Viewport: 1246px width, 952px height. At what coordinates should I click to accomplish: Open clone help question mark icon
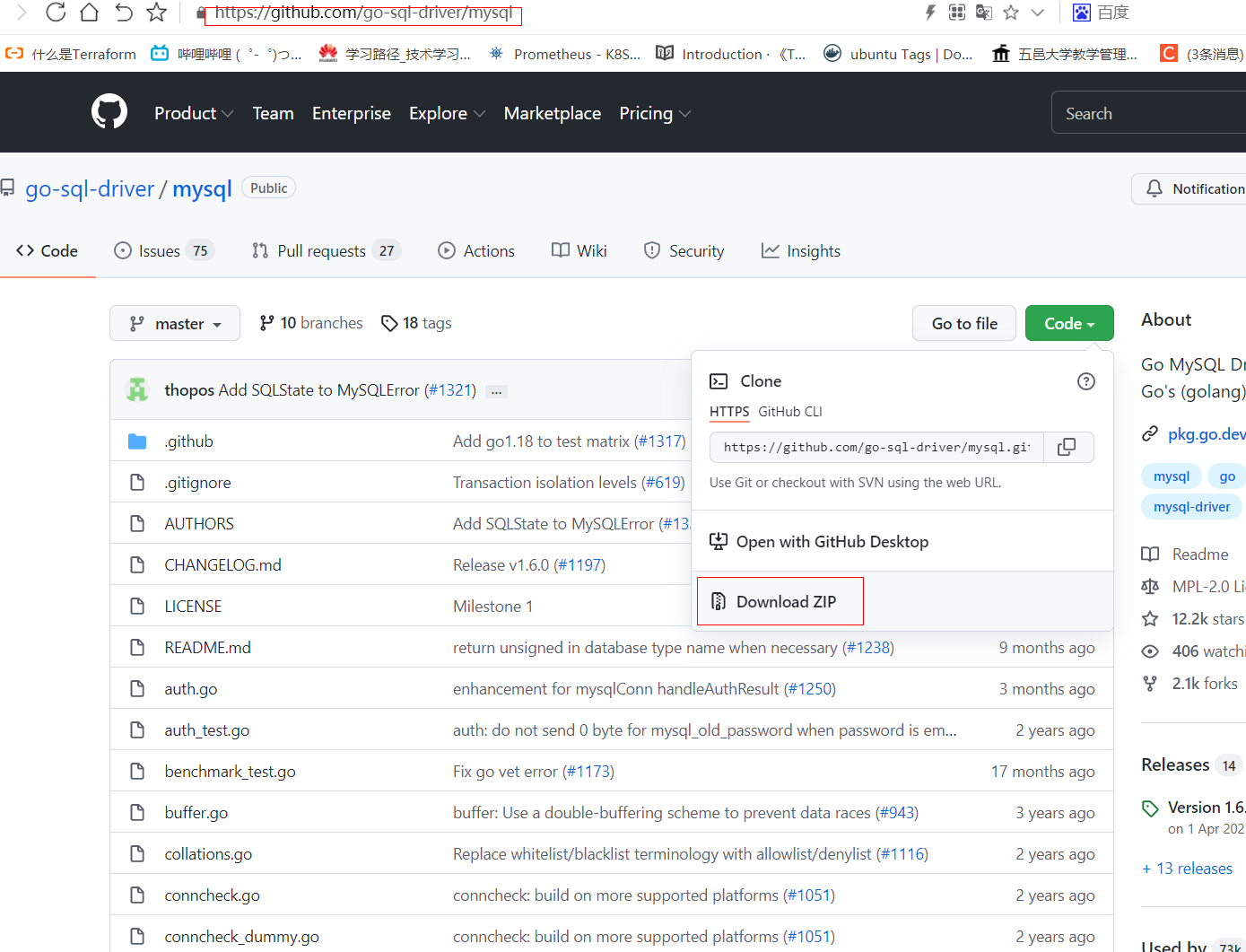(x=1085, y=381)
